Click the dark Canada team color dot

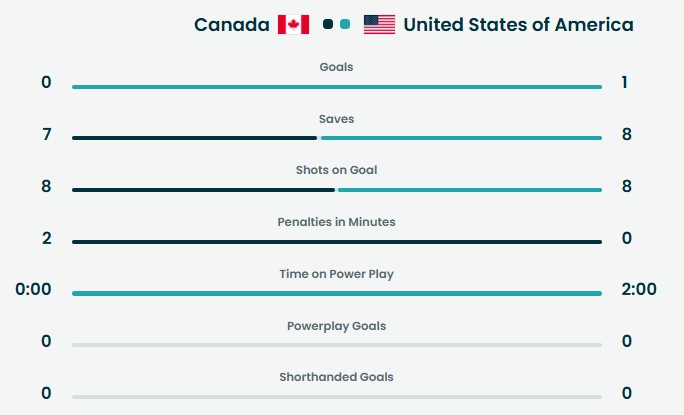[328, 24]
